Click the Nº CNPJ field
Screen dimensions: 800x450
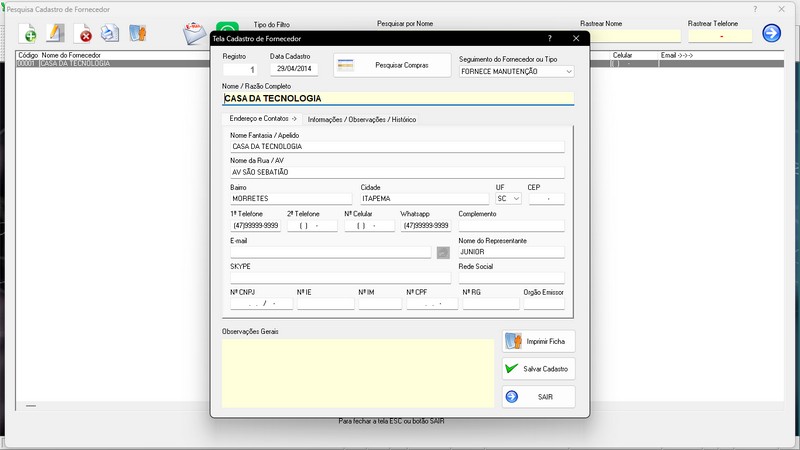[x=261, y=304]
